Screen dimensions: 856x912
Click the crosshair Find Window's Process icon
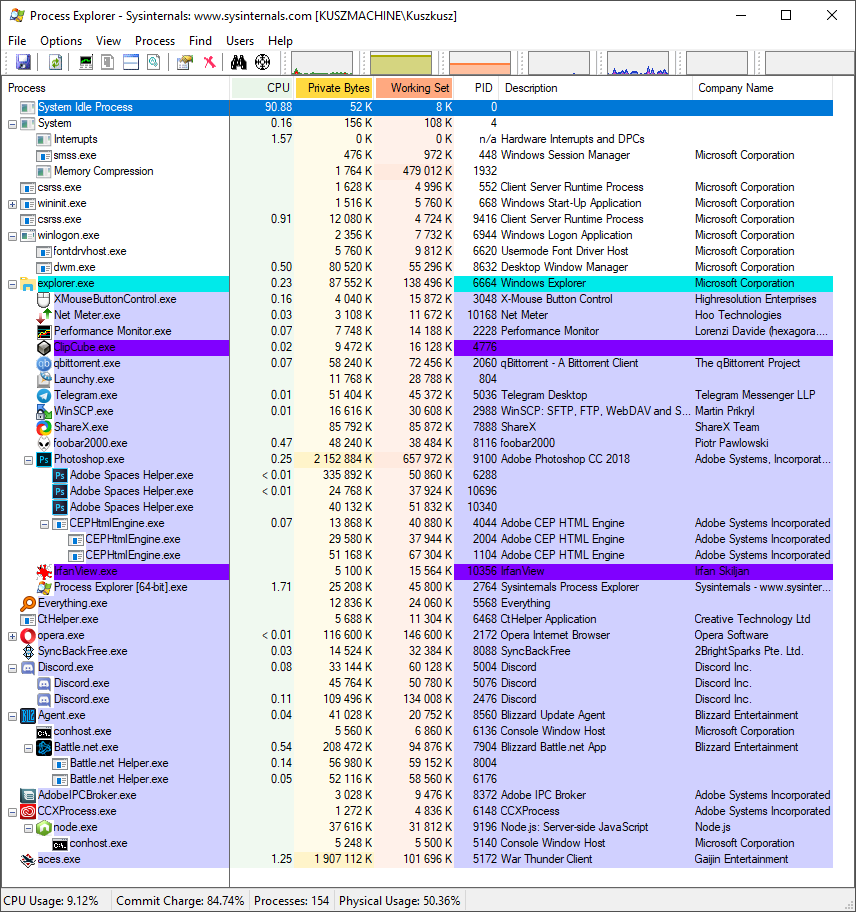tap(263, 62)
